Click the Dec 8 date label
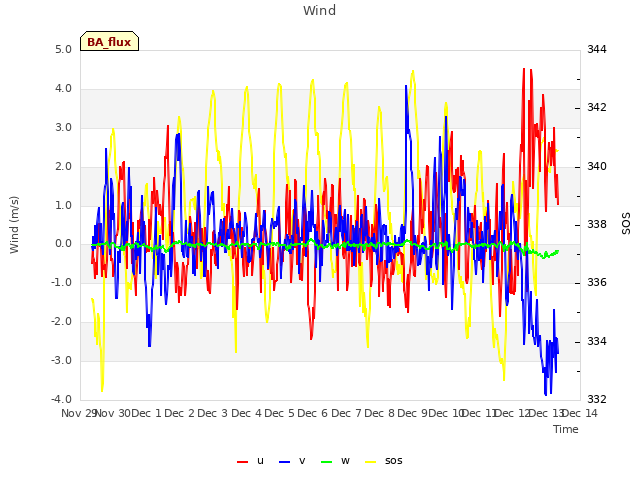640x480 pixels. pos(379,413)
